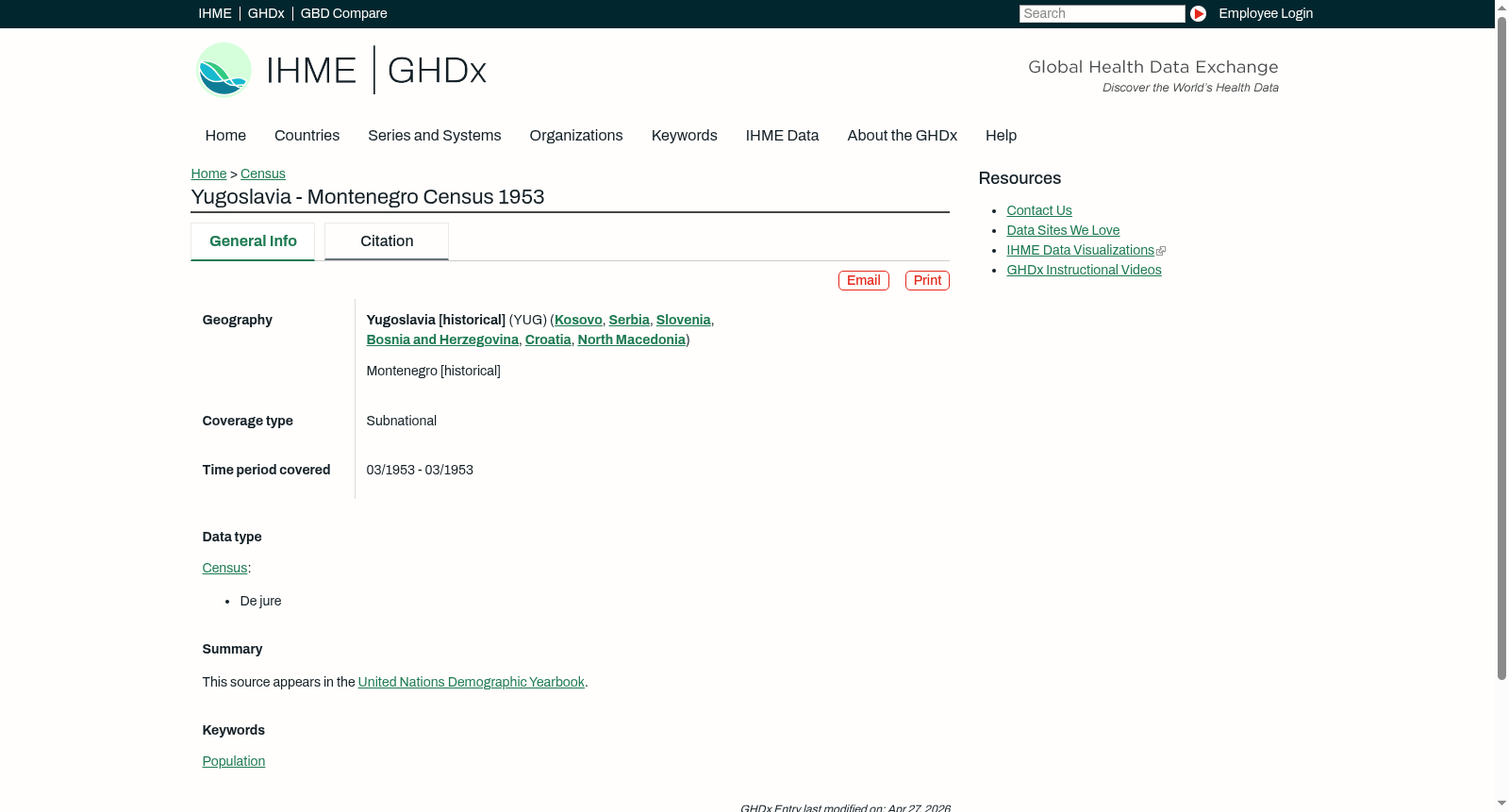Viewport: 1509px width, 812px height.
Task: Open the About the GHDx menu
Action: coord(903,136)
